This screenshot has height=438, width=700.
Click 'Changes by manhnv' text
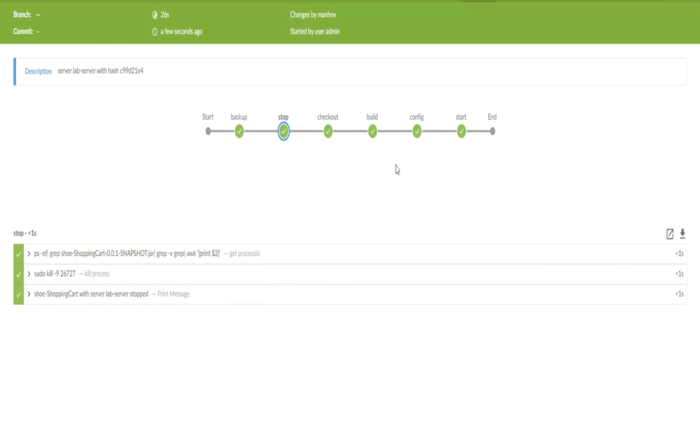tap(312, 15)
